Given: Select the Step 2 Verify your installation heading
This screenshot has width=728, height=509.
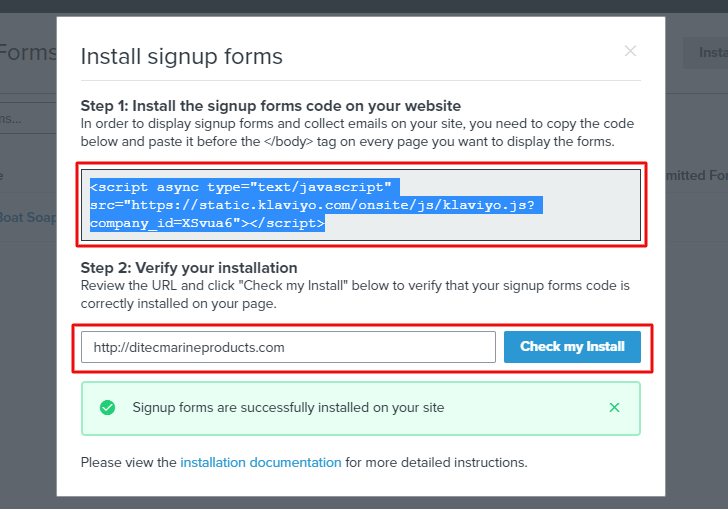Looking at the screenshot, I should [x=189, y=268].
